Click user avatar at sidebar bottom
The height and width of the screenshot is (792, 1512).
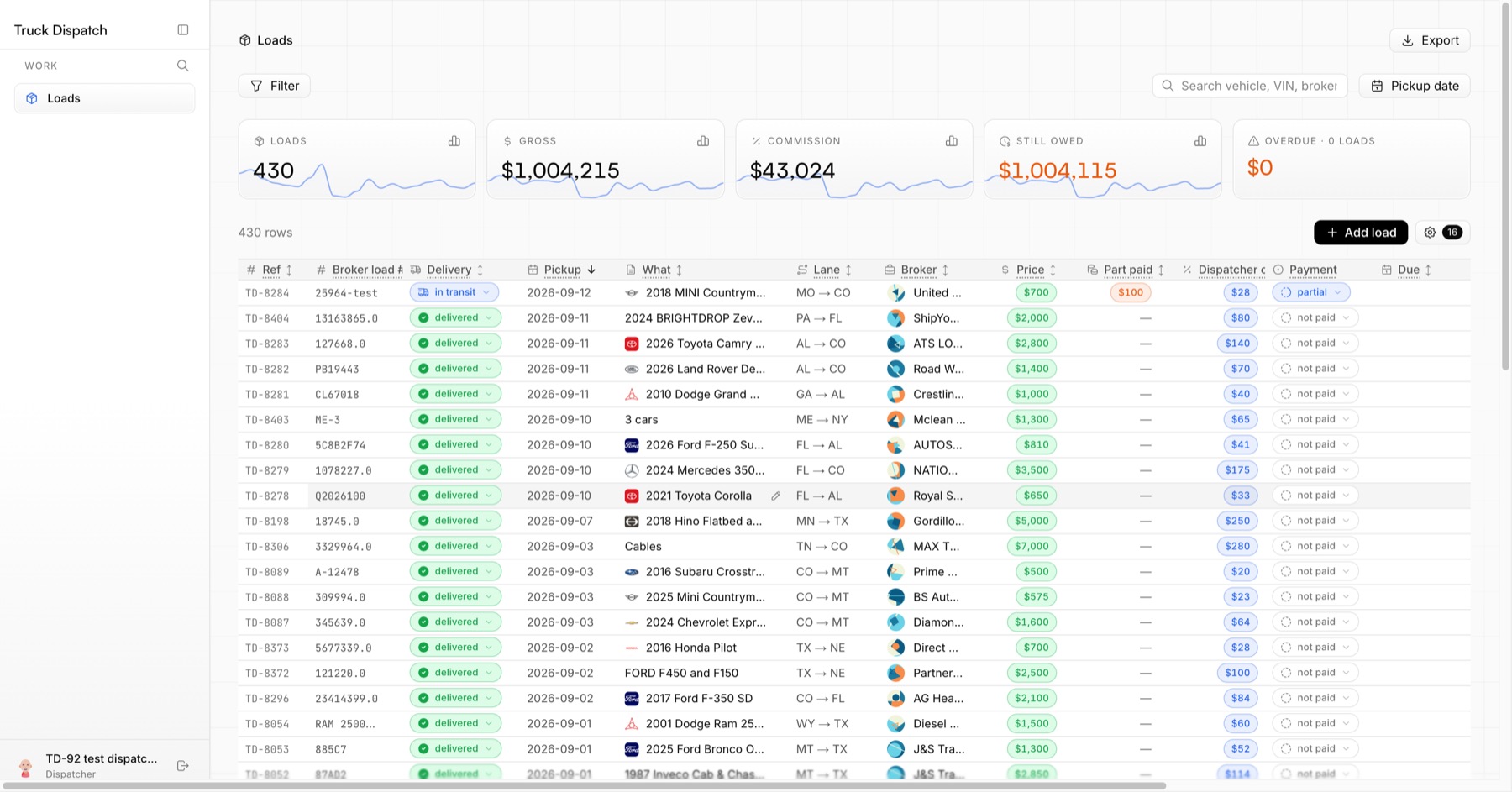coord(26,766)
